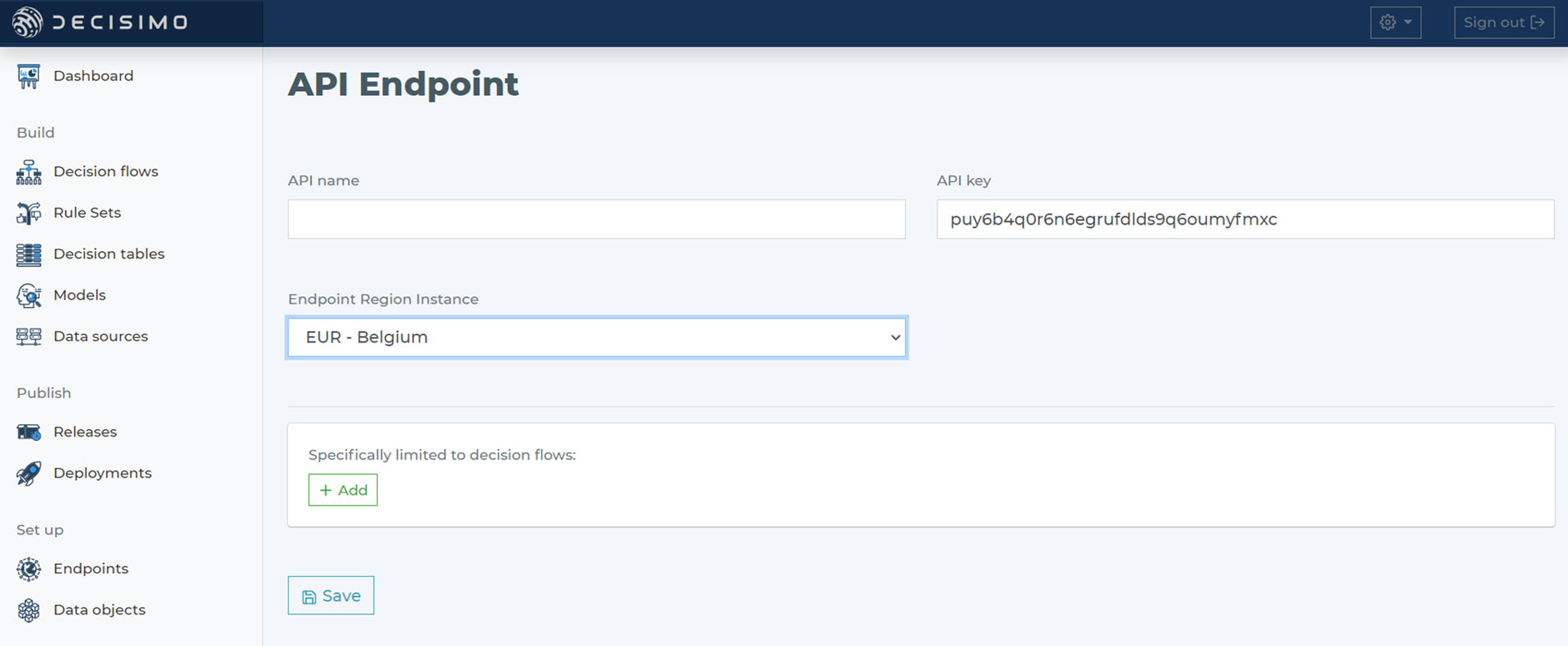1568x646 pixels.
Task: Open Data objects page
Action: coord(99,610)
